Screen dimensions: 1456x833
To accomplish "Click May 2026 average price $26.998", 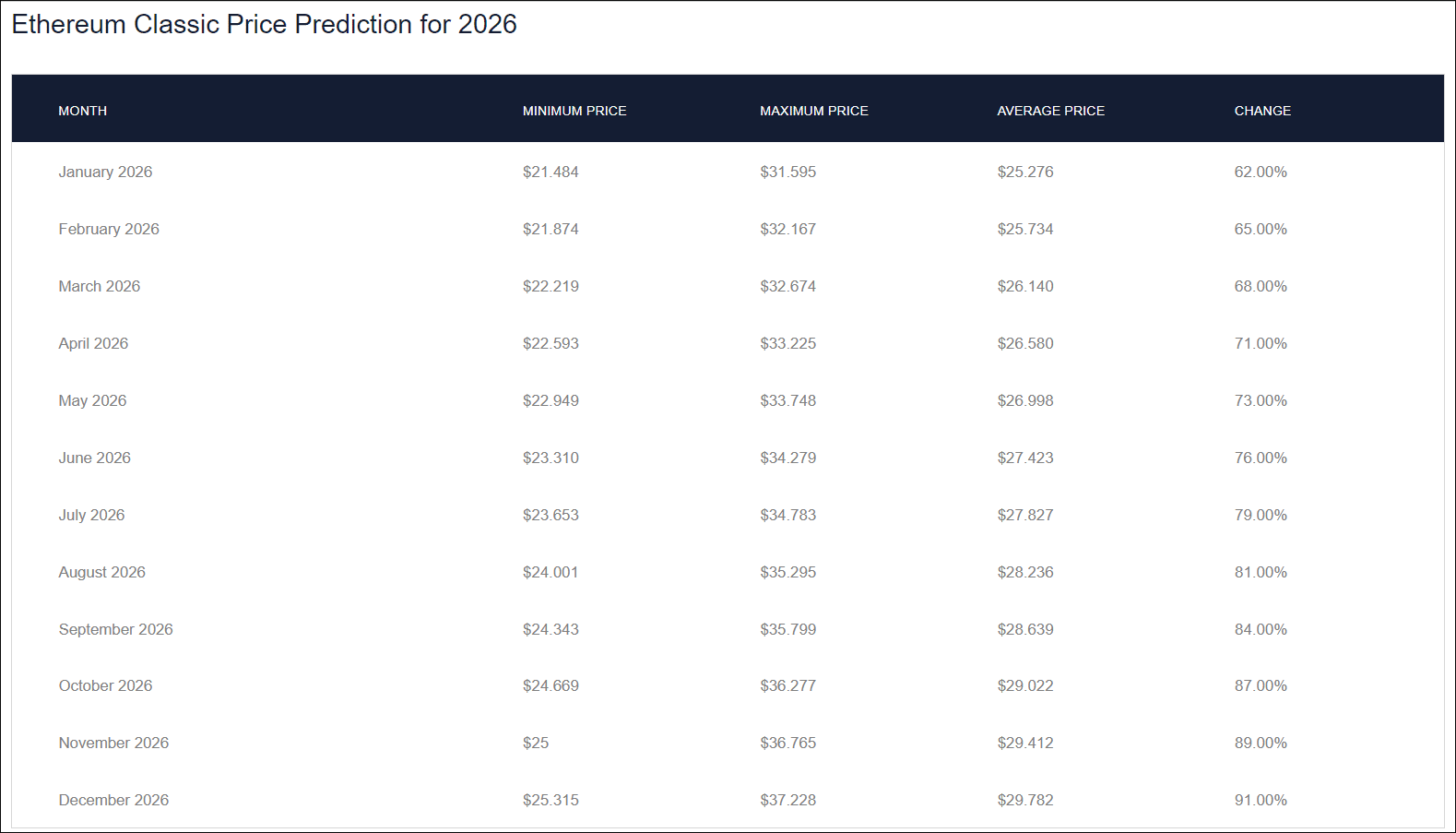I will pyautogui.click(x=1024, y=400).
